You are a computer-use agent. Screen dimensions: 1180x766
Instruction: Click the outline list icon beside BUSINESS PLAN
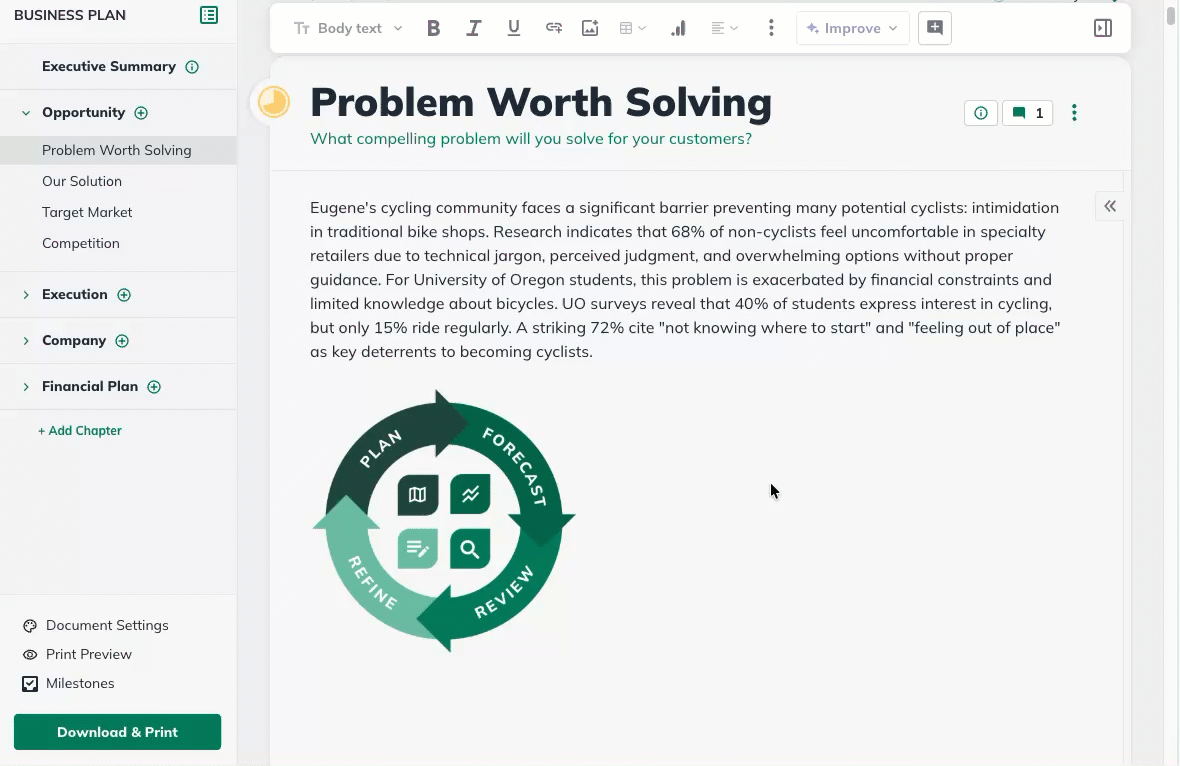[x=208, y=15]
